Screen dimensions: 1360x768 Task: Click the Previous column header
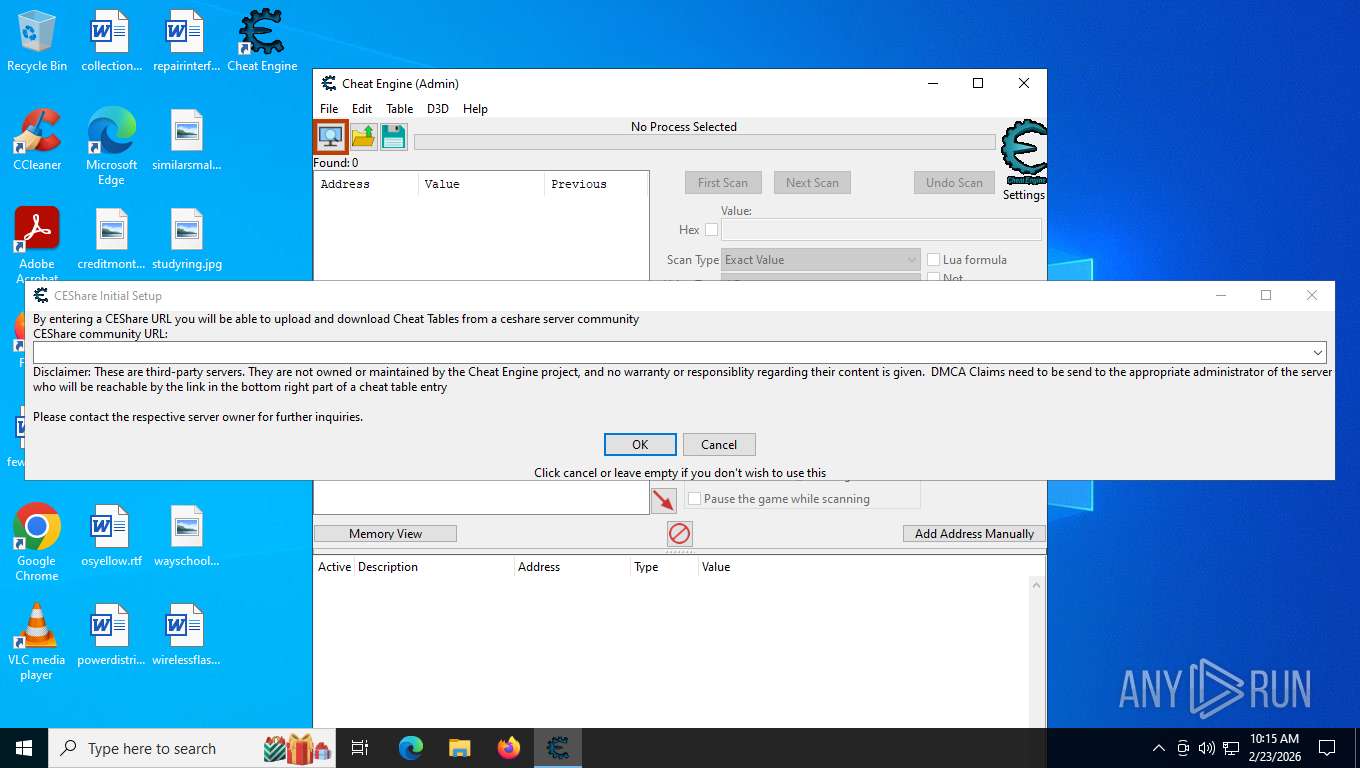596,184
